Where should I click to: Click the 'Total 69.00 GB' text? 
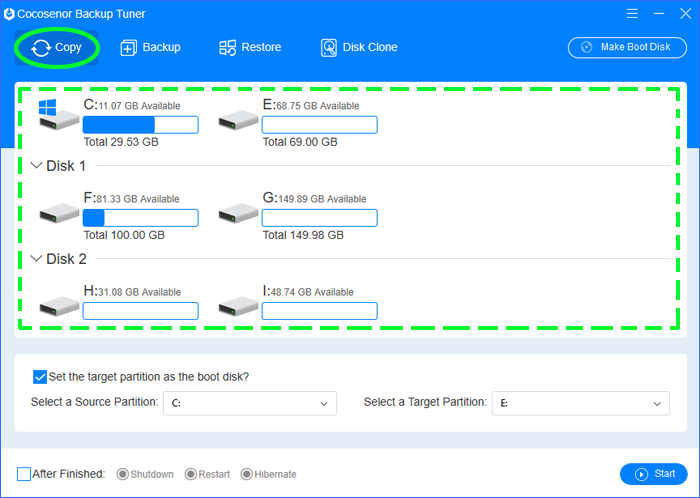(300, 142)
